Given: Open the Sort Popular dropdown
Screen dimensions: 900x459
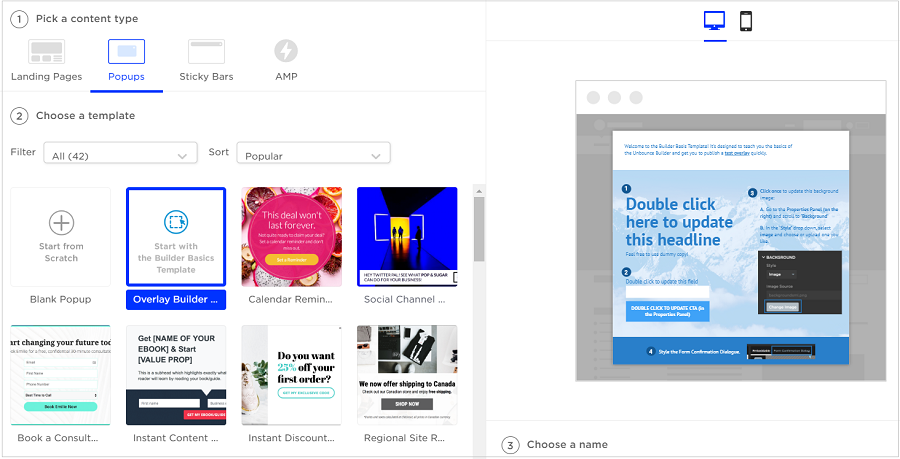Looking at the screenshot, I should (x=313, y=153).
